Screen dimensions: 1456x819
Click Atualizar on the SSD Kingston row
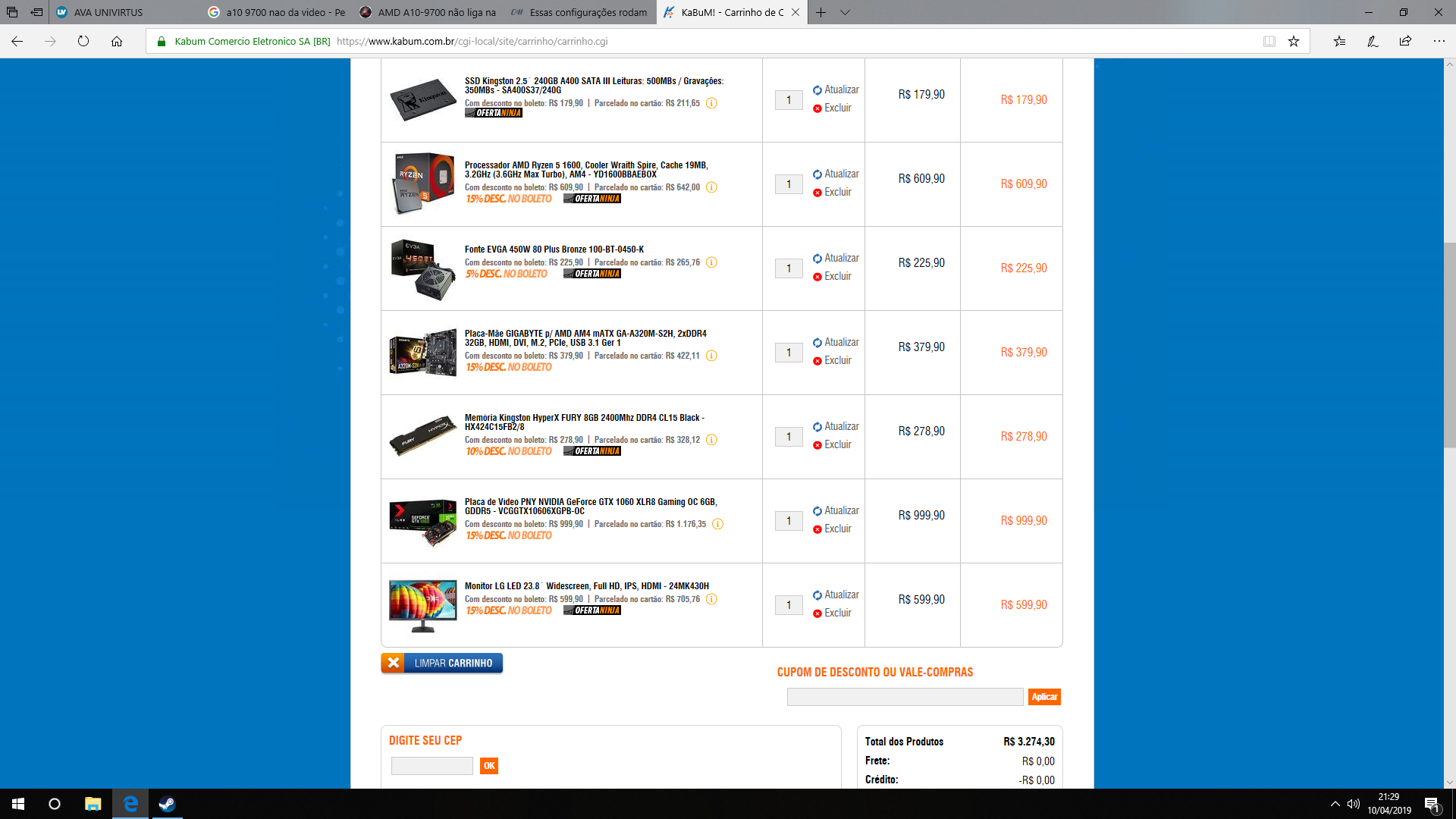tap(836, 89)
